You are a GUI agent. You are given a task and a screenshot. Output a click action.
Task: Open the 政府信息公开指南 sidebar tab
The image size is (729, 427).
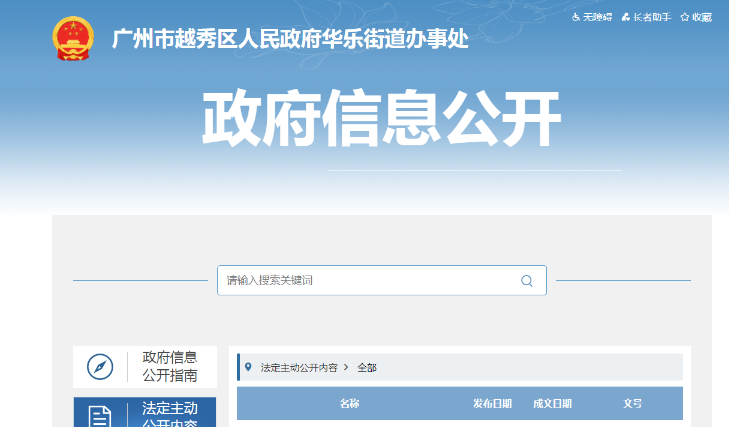(169, 367)
